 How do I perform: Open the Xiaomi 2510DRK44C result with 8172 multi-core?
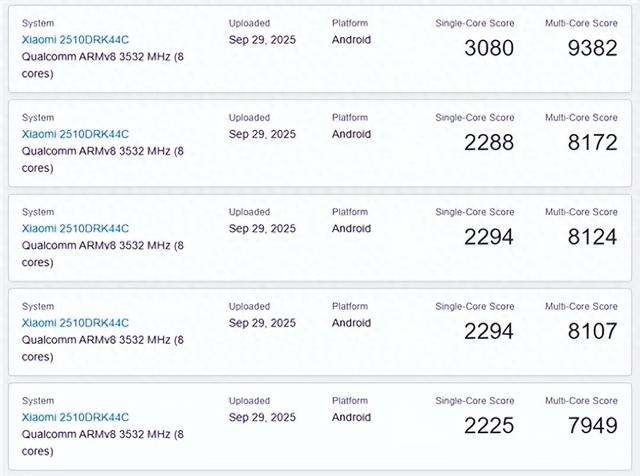coord(76,134)
